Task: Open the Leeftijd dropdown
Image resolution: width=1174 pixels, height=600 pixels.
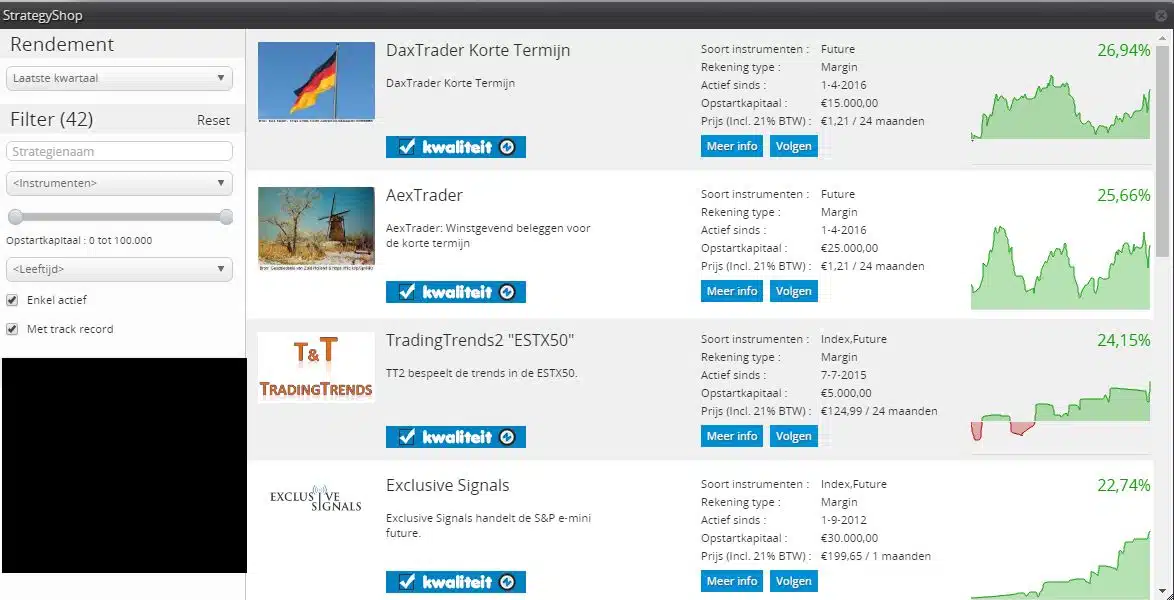Action: pos(119,269)
